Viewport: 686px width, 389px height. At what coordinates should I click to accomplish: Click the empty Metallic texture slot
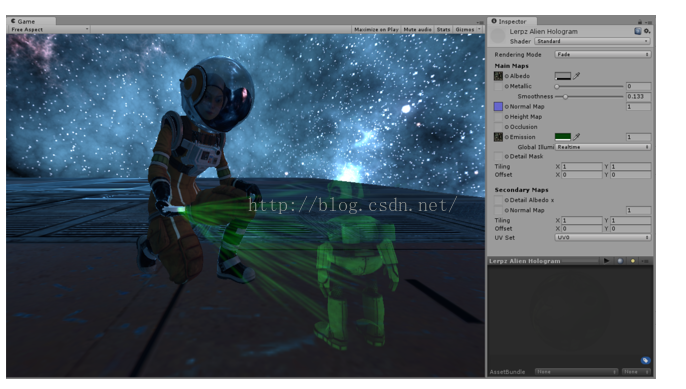click(x=498, y=86)
